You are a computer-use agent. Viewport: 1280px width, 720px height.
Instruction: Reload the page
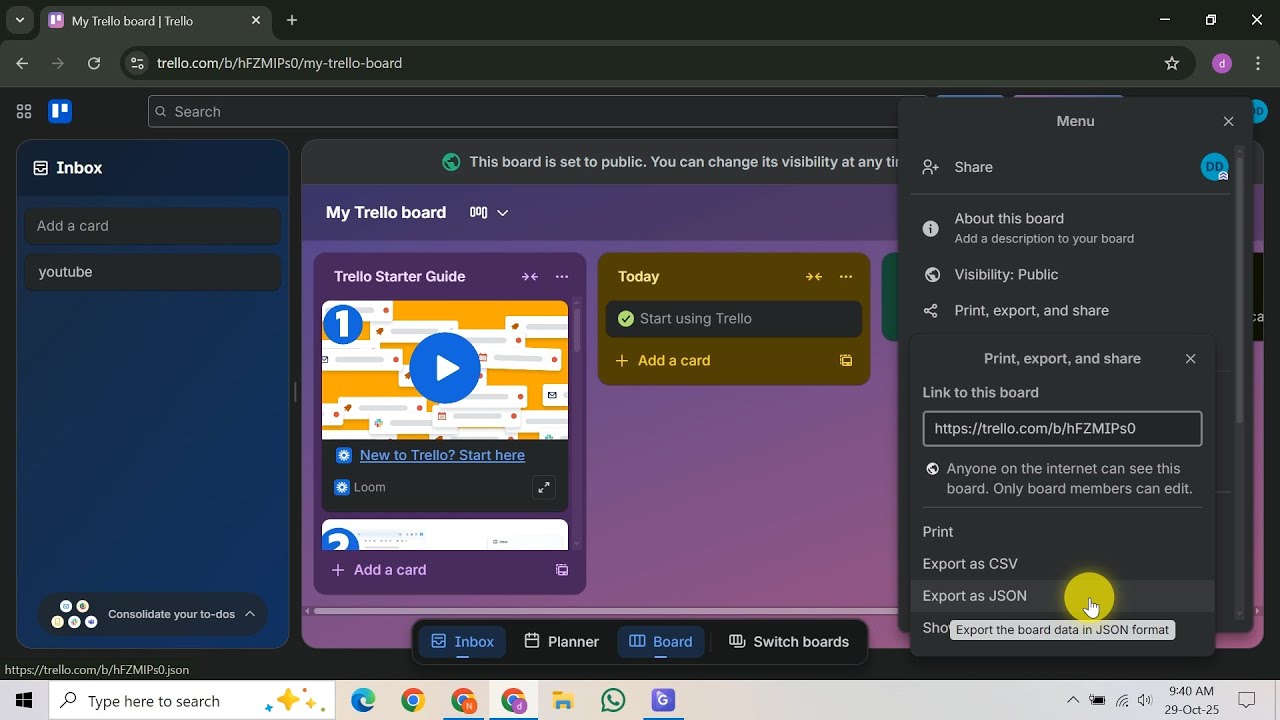(x=94, y=63)
